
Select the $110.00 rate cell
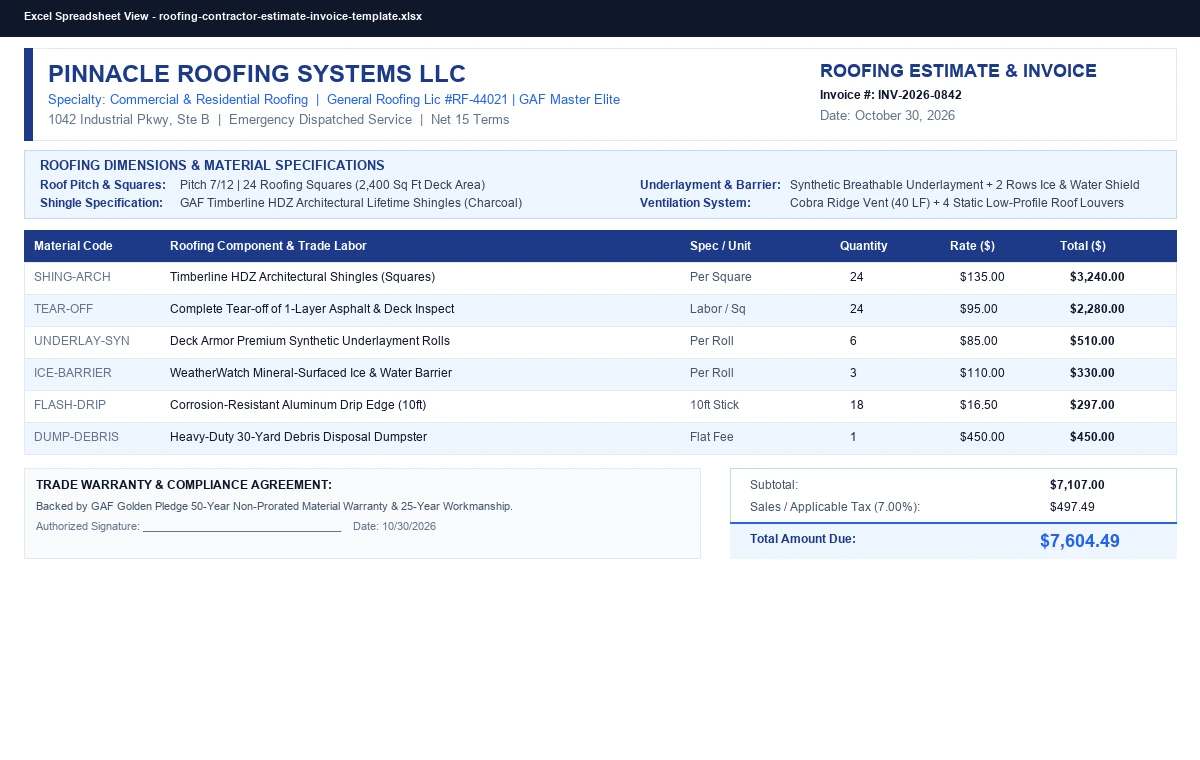[982, 373]
